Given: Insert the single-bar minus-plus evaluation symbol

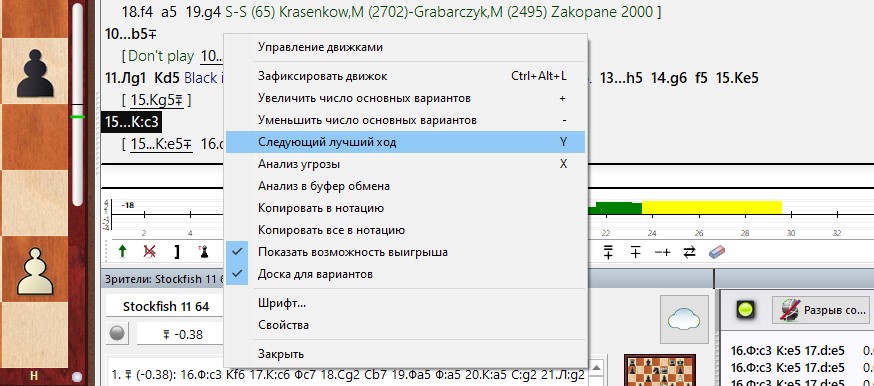Looking at the screenshot, I should pyautogui.click(x=635, y=252).
